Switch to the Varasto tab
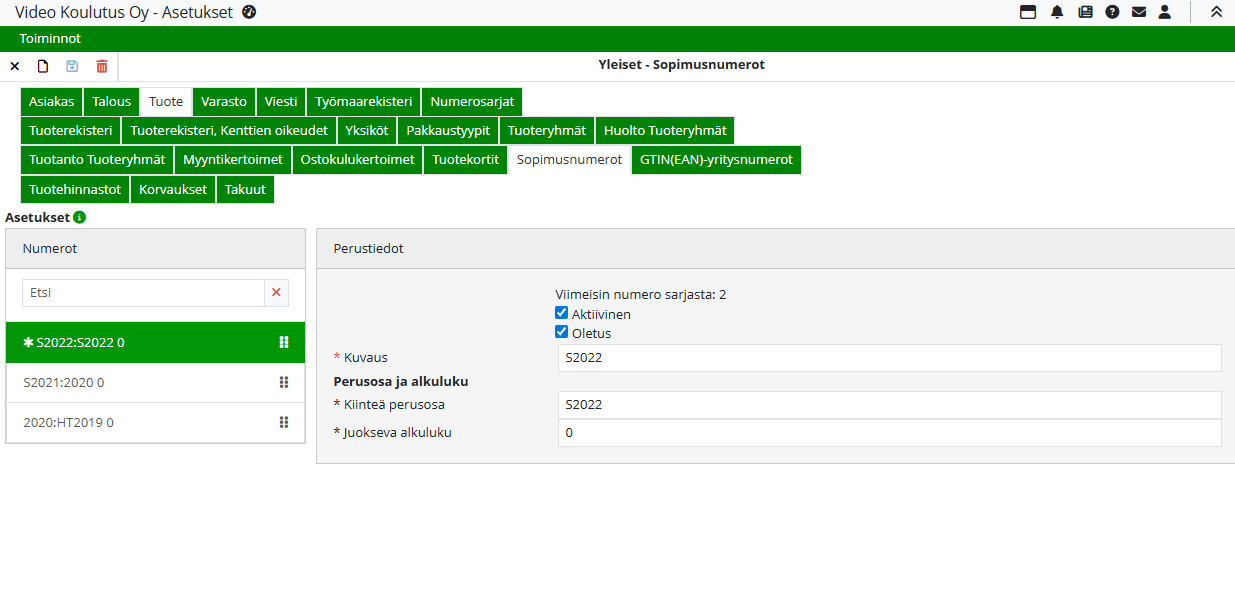 click(x=224, y=101)
